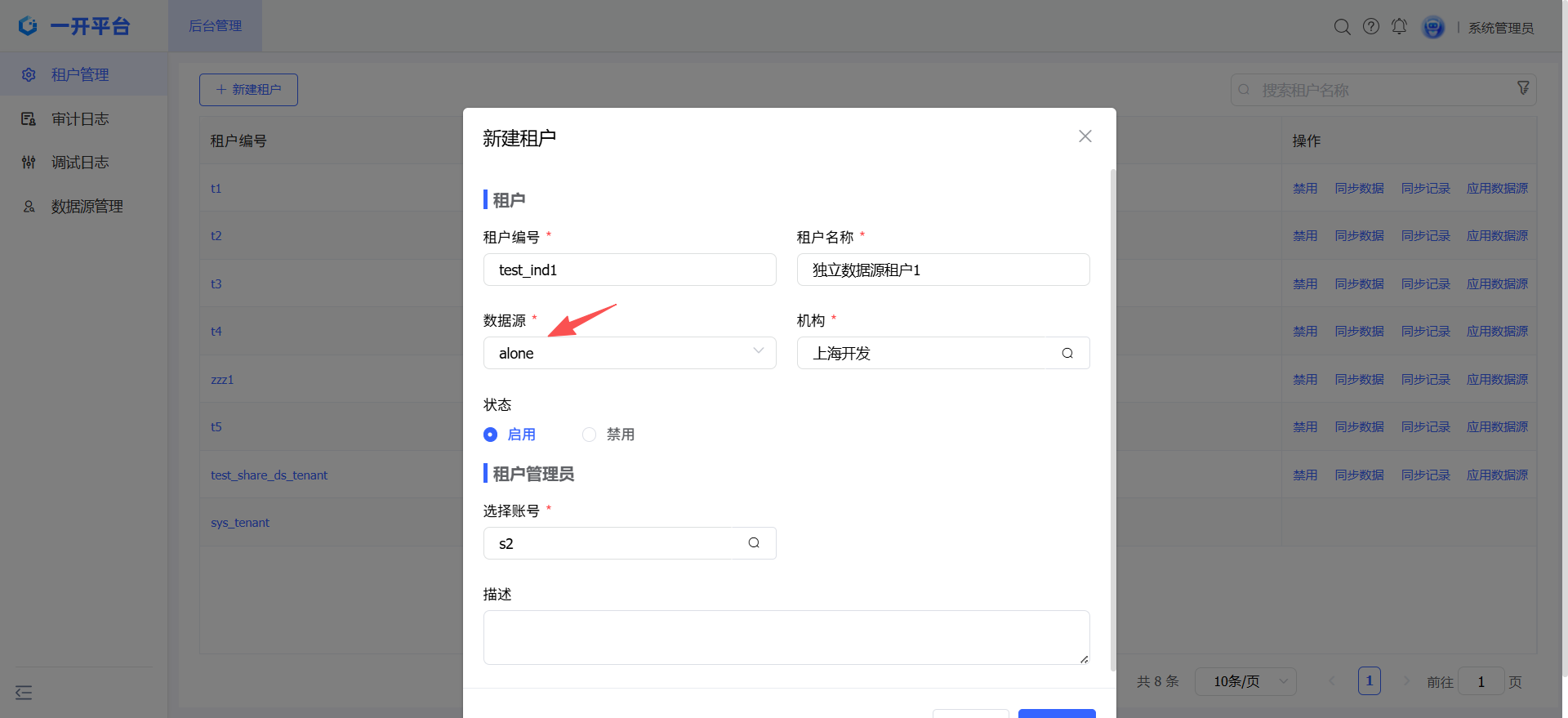Click the search icon in the 选择账号 field
This screenshot has width=1568, height=718.
pyautogui.click(x=754, y=542)
